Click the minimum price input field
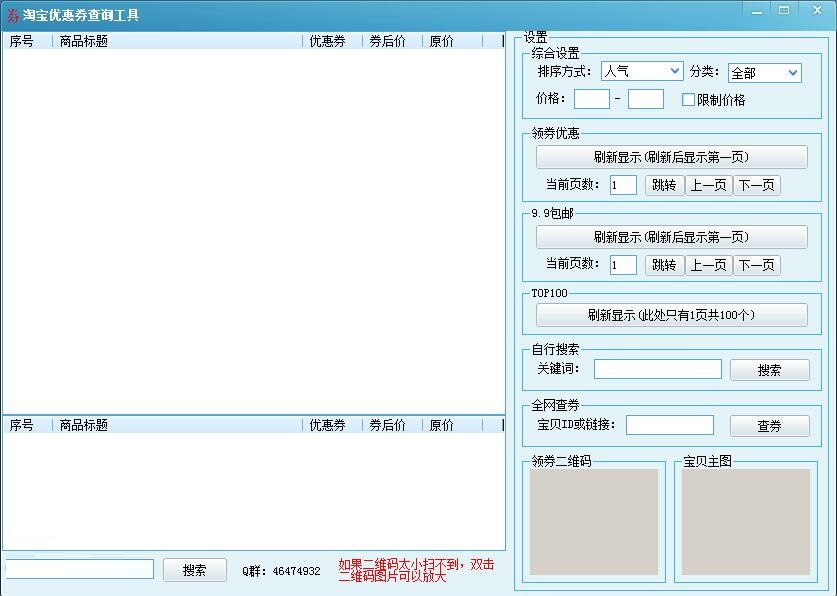Screen dimensions: 837x596 591,99
